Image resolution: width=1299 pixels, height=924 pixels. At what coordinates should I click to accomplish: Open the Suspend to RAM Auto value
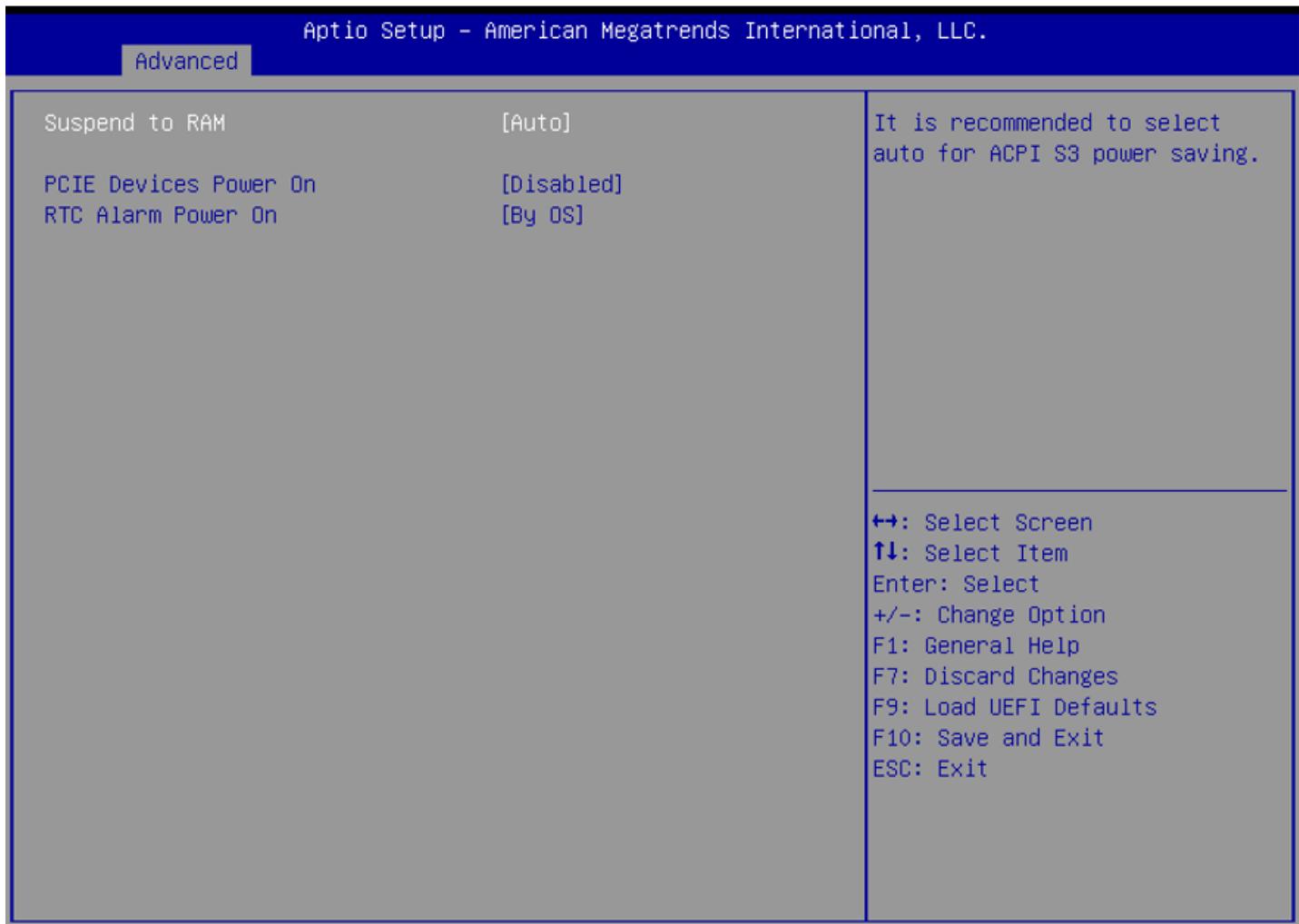pos(536,123)
